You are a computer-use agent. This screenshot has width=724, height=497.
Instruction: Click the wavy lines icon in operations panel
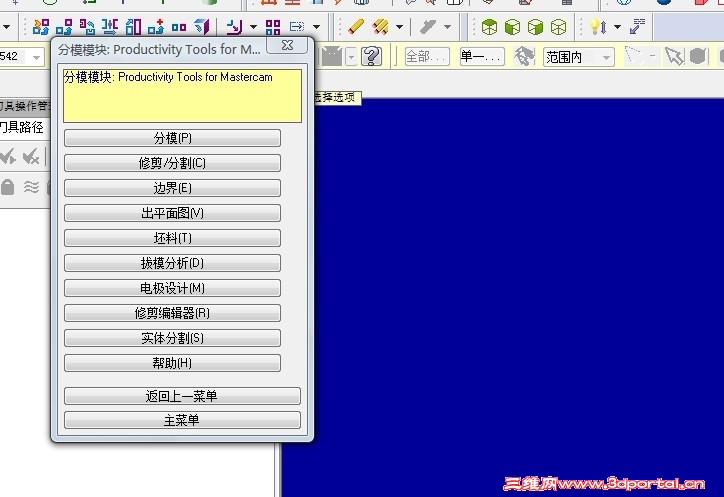point(31,187)
